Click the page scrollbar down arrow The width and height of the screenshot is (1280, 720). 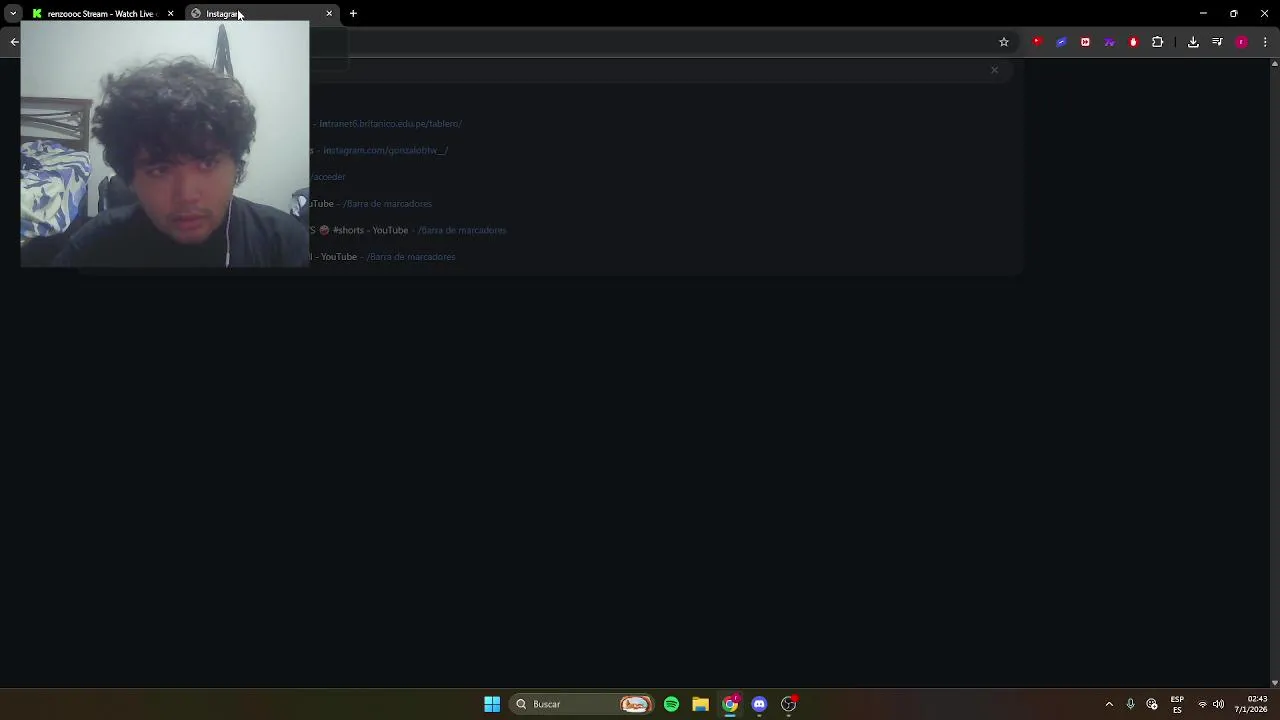click(1274, 683)
